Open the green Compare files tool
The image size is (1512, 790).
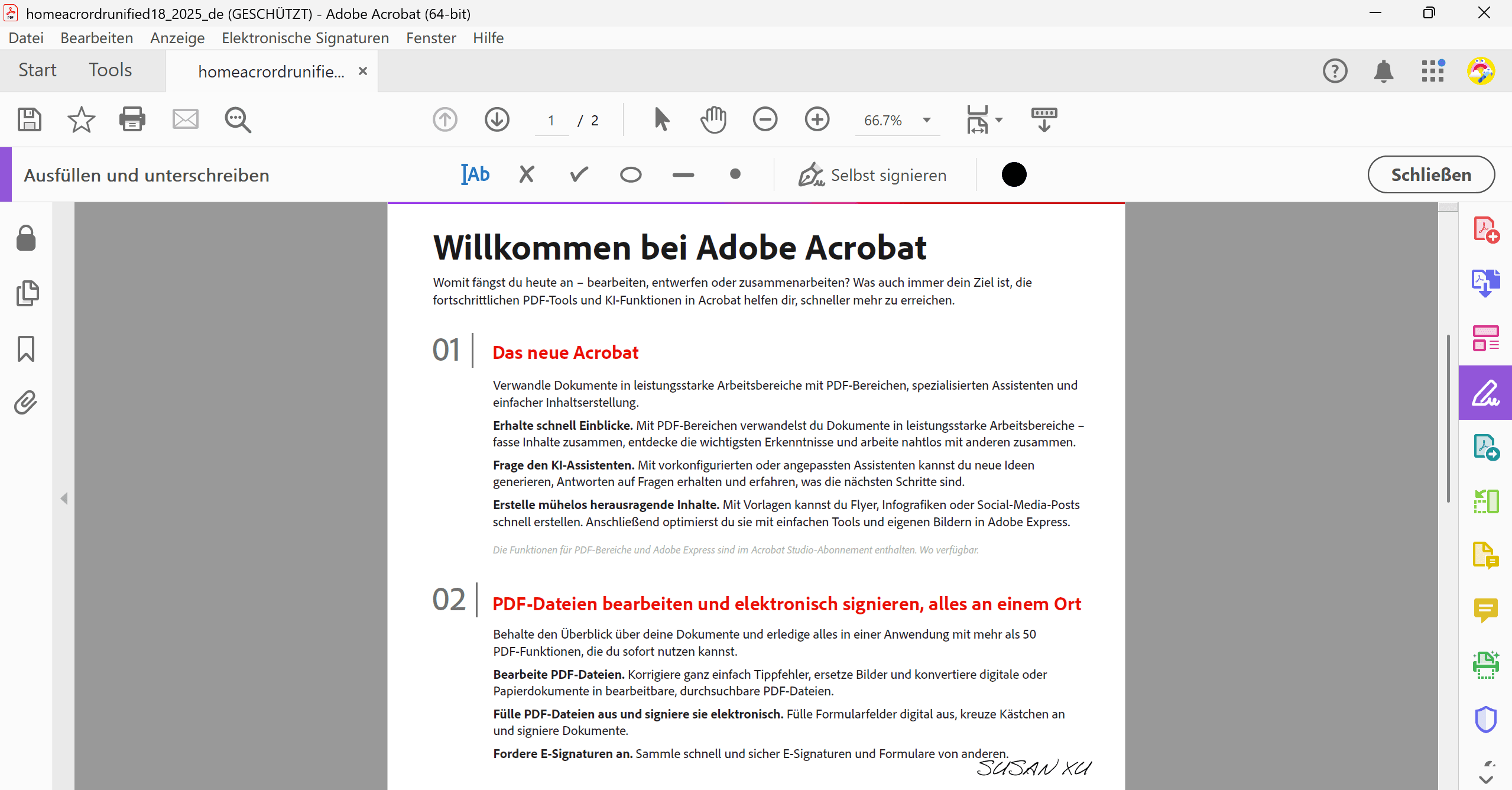point(1485,501)
